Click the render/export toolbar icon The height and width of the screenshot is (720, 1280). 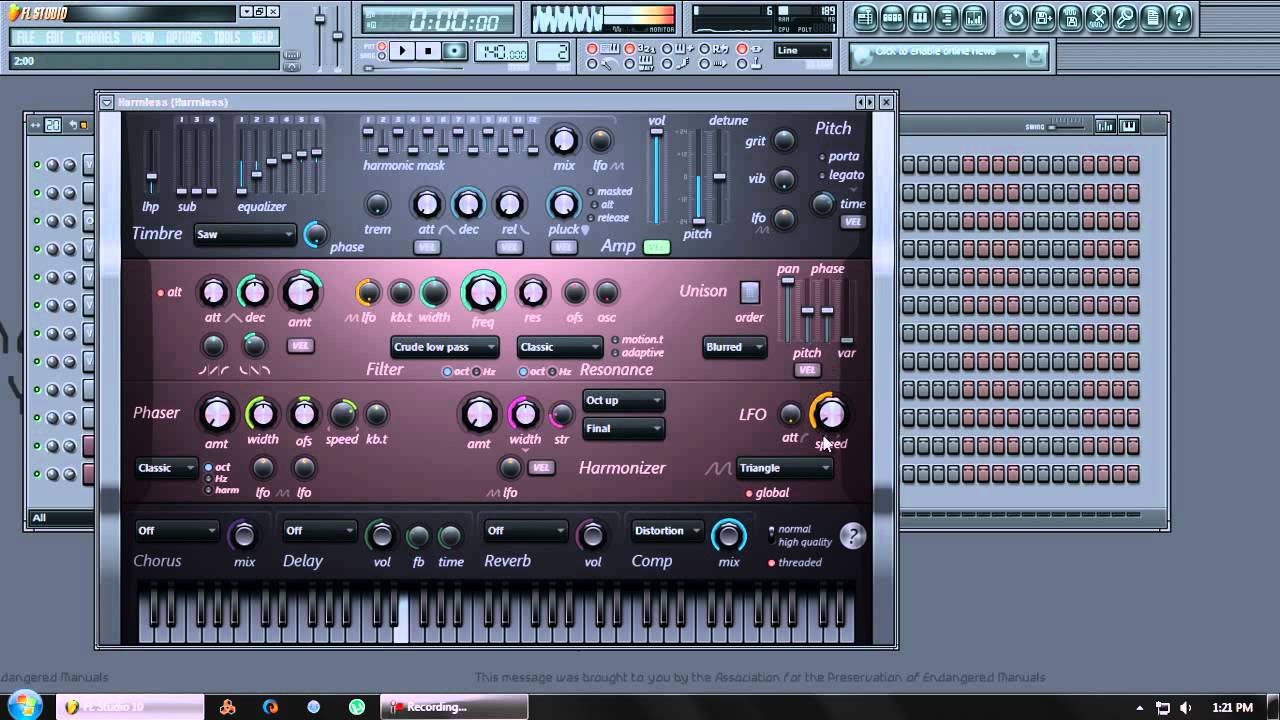[1070, 17]
